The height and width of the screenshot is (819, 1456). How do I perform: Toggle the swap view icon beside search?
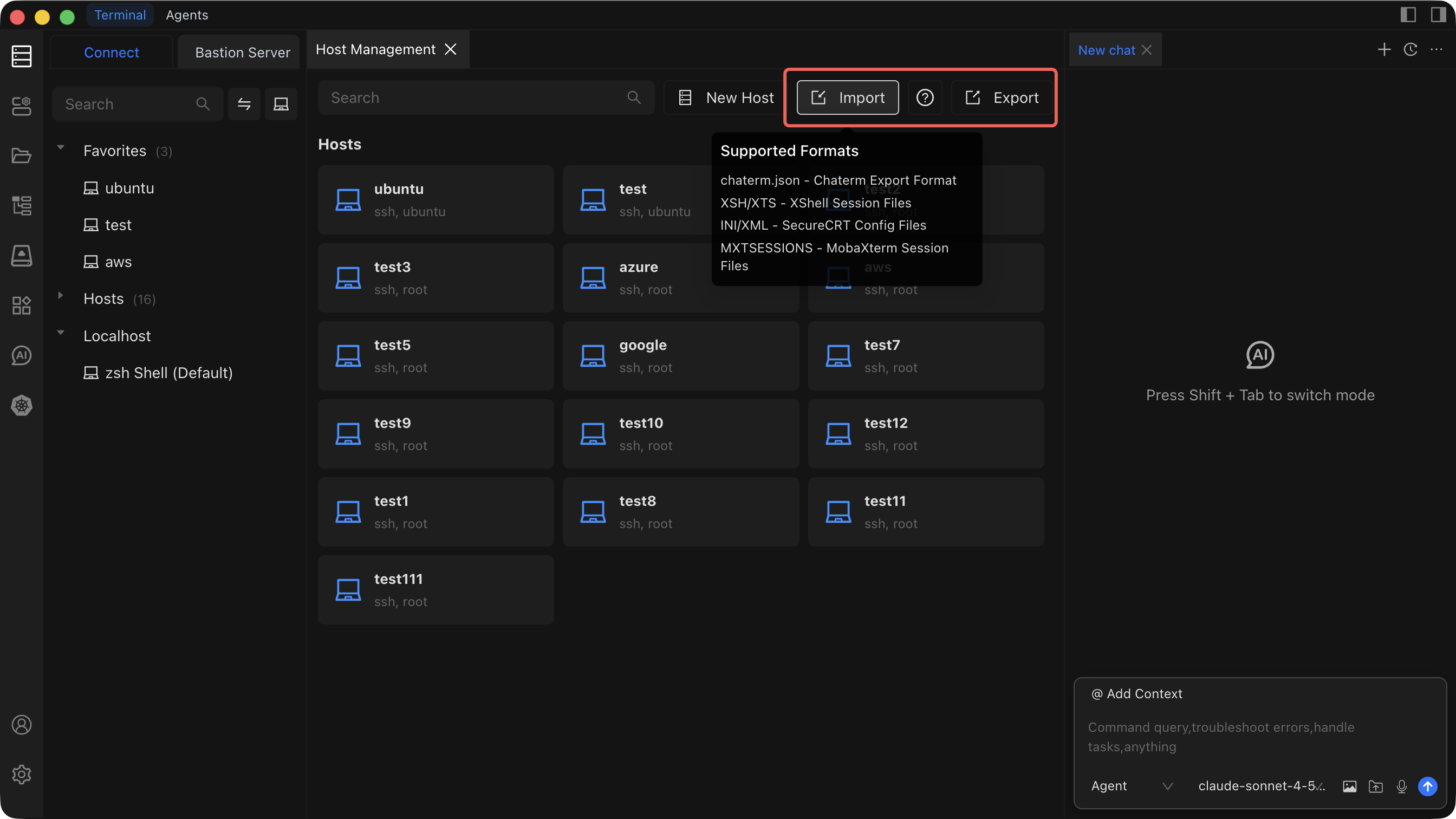tap(244, 104)
